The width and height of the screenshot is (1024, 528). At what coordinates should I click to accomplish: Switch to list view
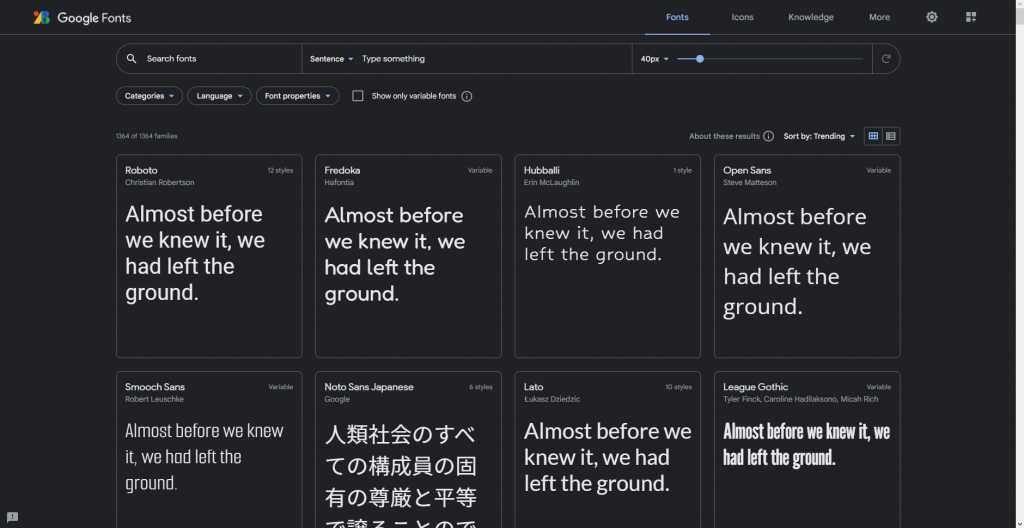click(x=891, y=136)
